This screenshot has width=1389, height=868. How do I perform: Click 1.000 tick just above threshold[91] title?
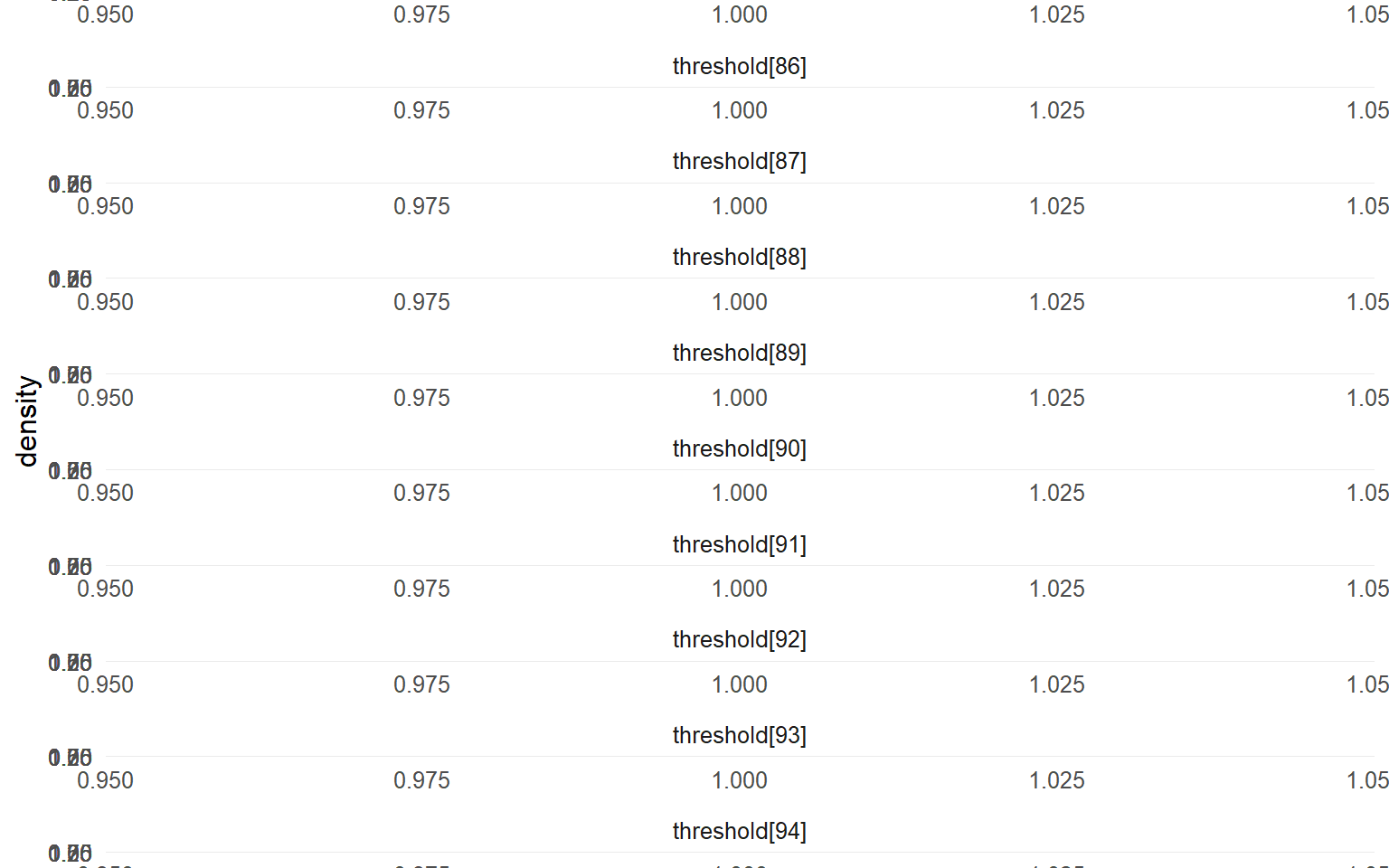[x=739, y=493]
